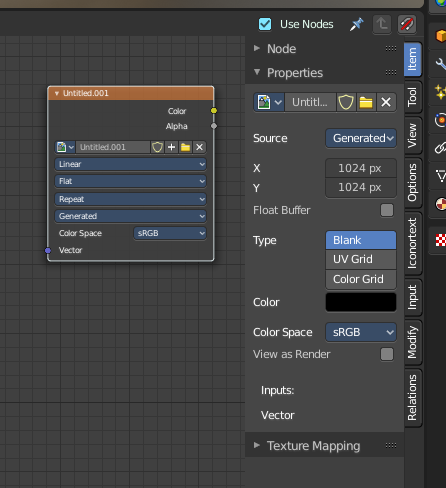Viewport: 446px width, 488px height.
Task: Open the node's Color Space sRGB dropdown
Action: [x=170, y=233]
